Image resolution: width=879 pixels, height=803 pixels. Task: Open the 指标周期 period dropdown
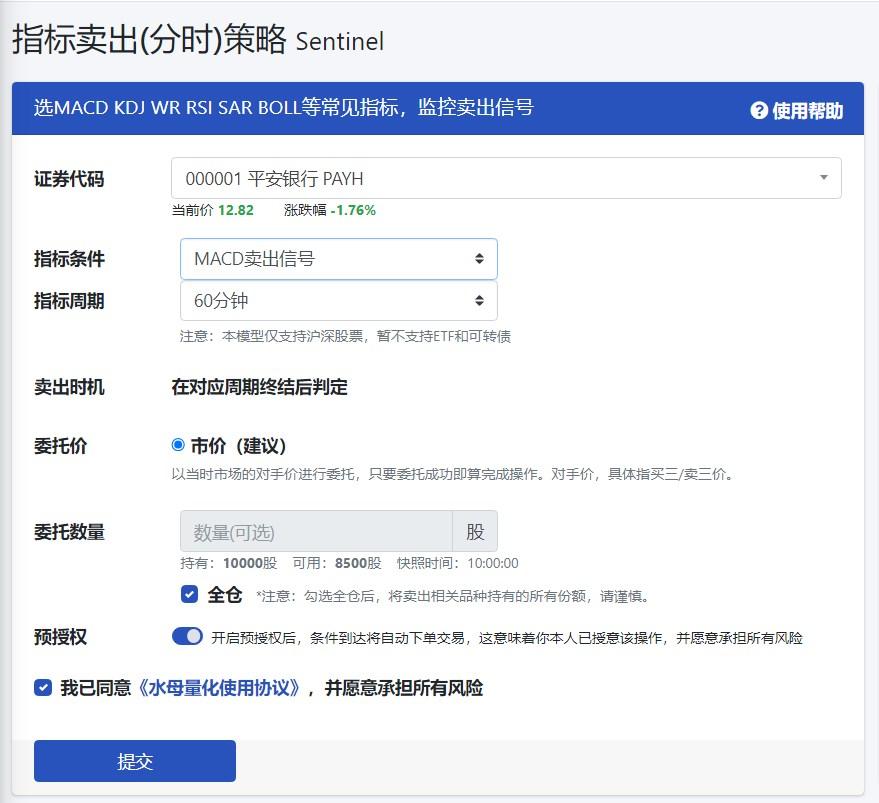(x=338, y=300)
